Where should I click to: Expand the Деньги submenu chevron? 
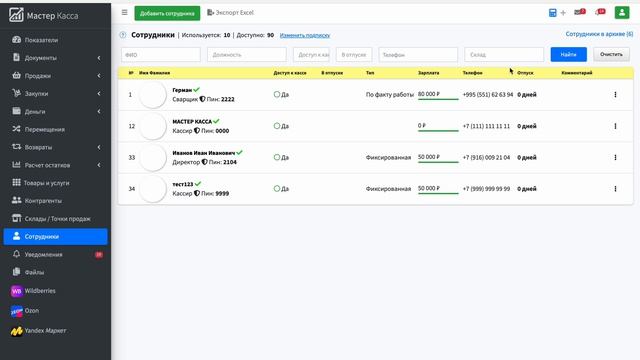tap(99, 111)
